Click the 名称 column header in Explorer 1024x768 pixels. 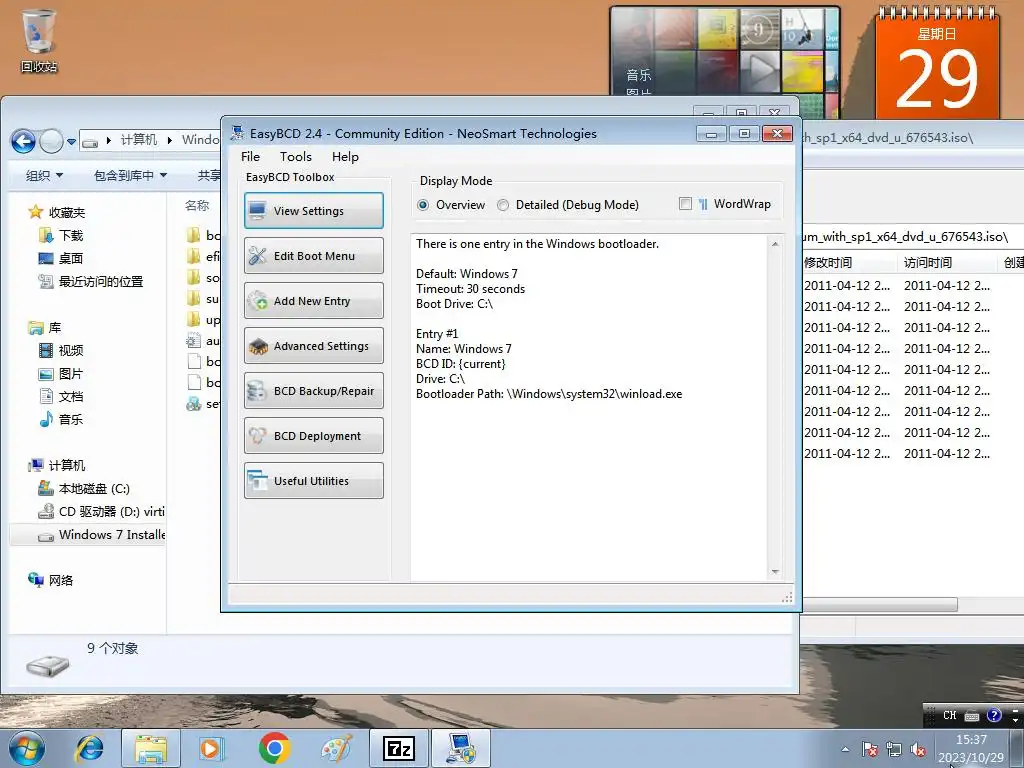[197, 205]
